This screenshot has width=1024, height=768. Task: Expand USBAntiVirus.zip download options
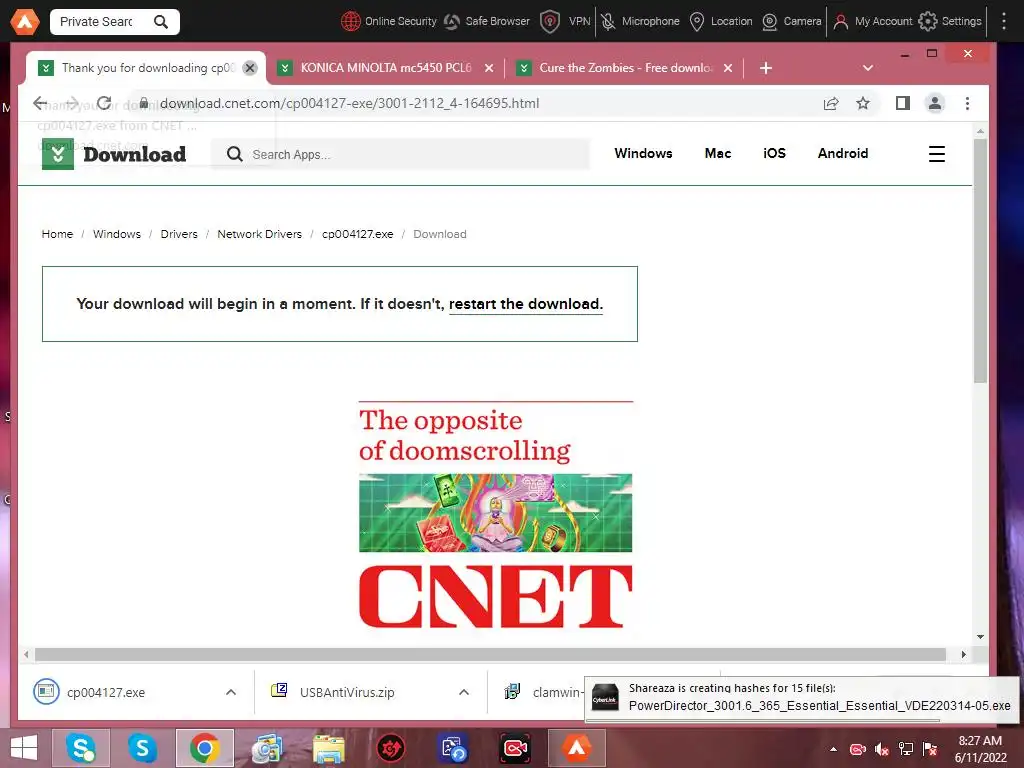pos(464,692)
